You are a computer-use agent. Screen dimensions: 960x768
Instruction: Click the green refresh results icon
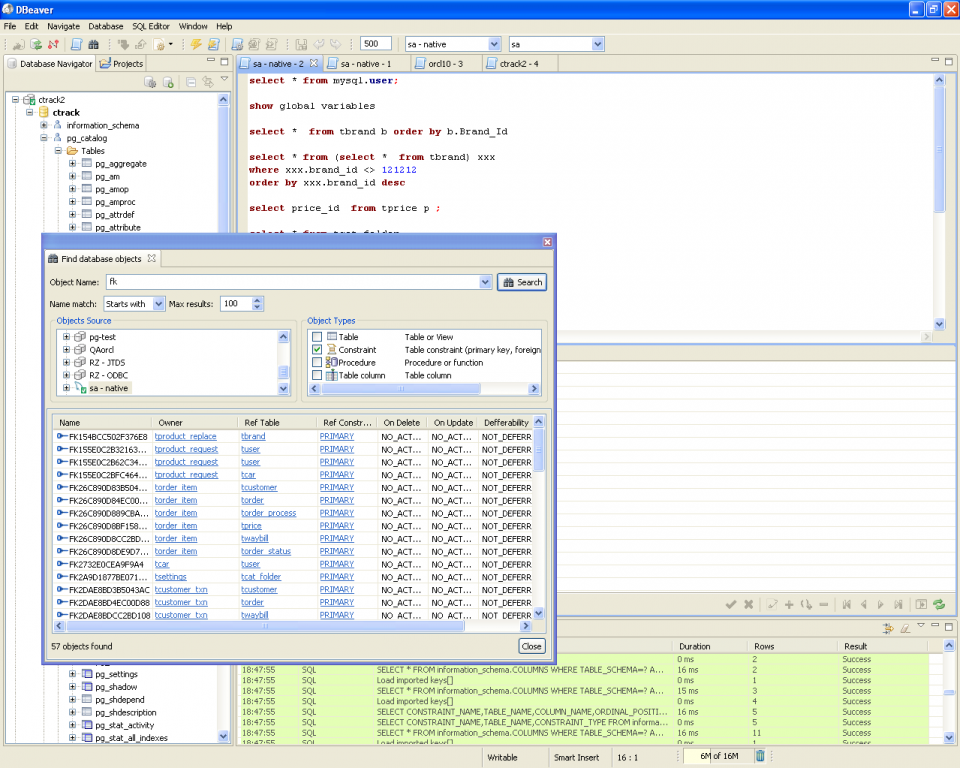click(x=939, y=604)
